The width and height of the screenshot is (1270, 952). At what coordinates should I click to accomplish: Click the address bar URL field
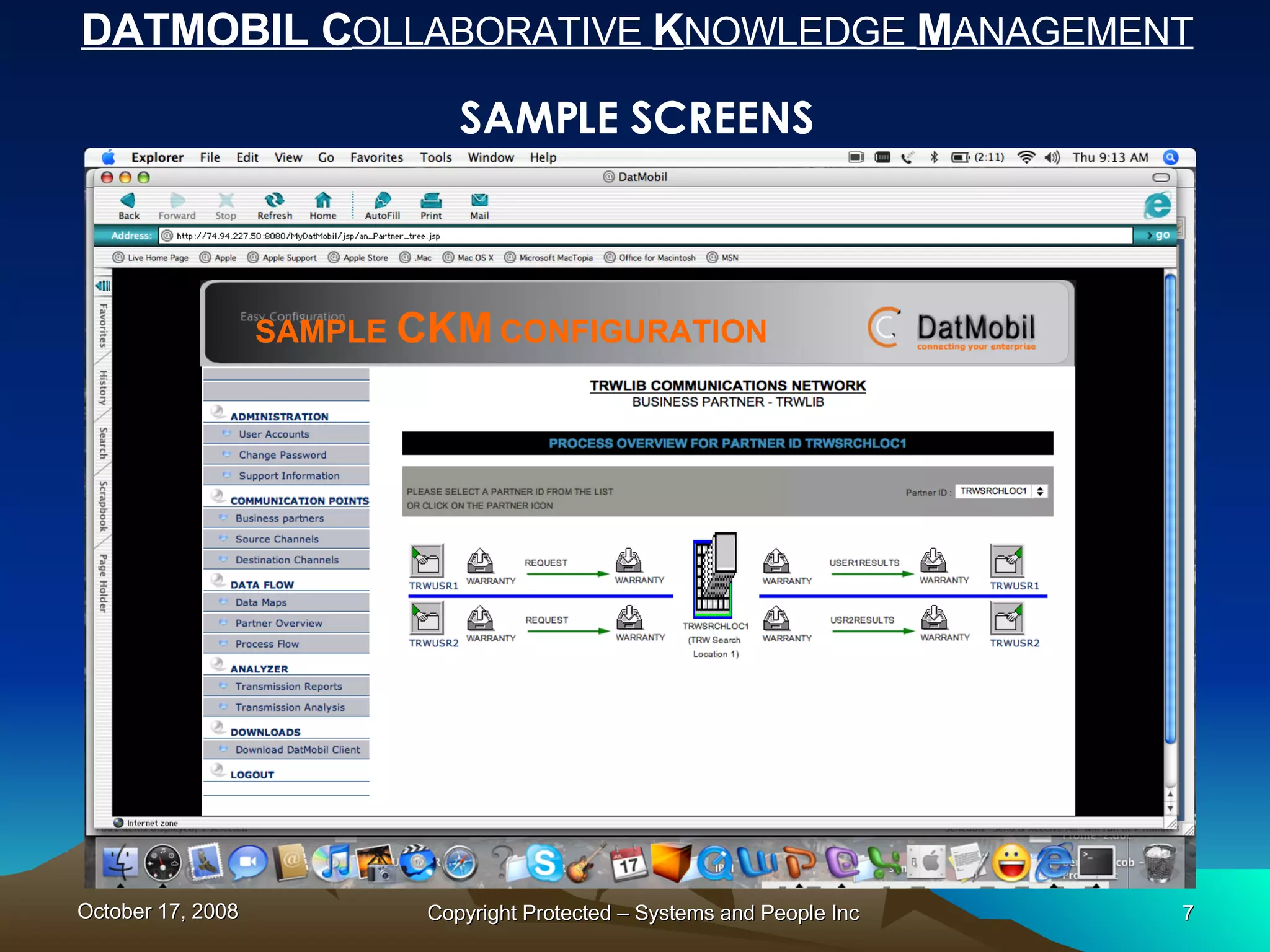(x=646, y=236)
